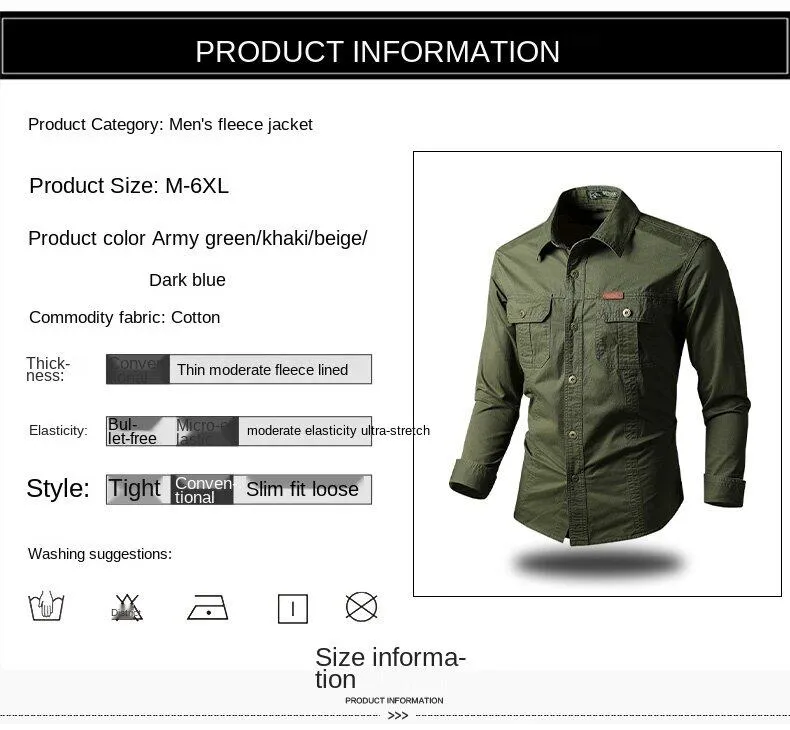The height and width of the screenshot is (730, 790).
Task: Select the Tight style segment
Action: (139, 489)
